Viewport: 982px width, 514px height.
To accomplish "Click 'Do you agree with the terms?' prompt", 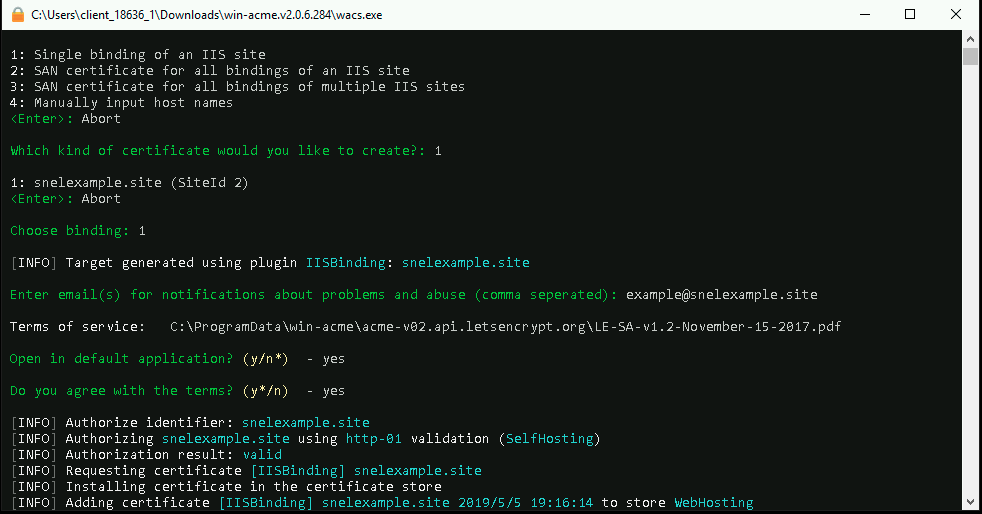I will pyautogui.click(x=121, y=391).
